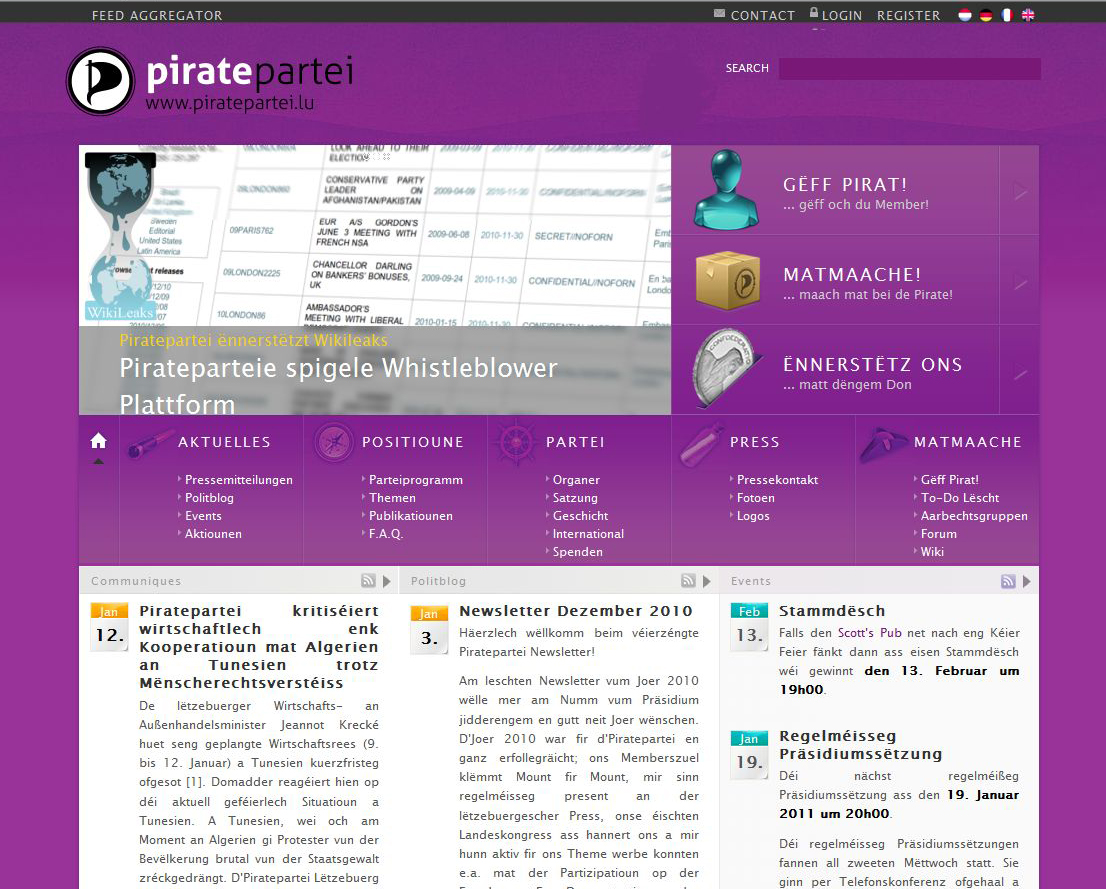This screenshot has height=889, width=1106.
Task: Open the Wikileaks banner headline image
Action: click(375, 280)
